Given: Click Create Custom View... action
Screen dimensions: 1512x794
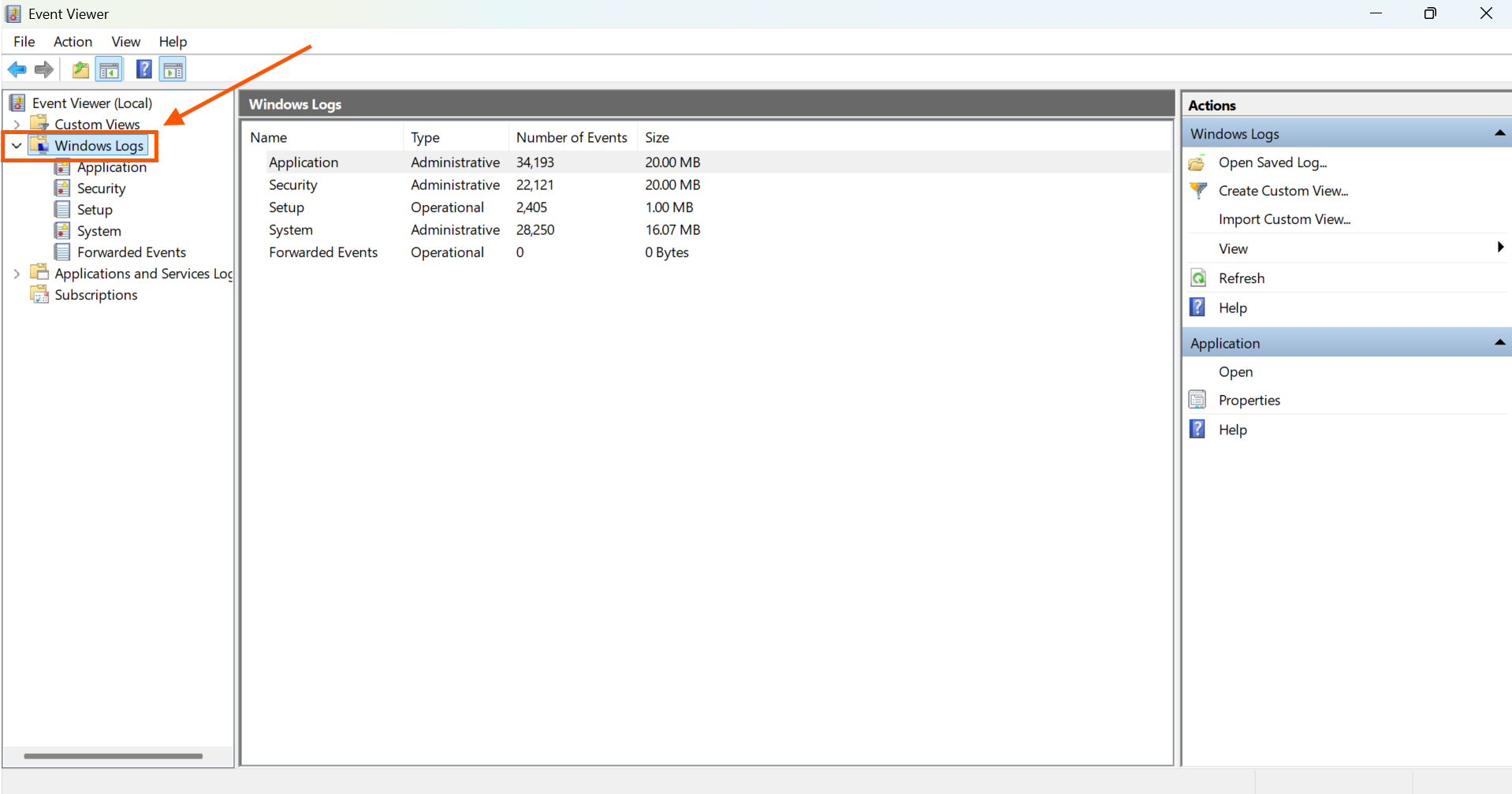Looking at the screenshot, I should (1283, 191).
